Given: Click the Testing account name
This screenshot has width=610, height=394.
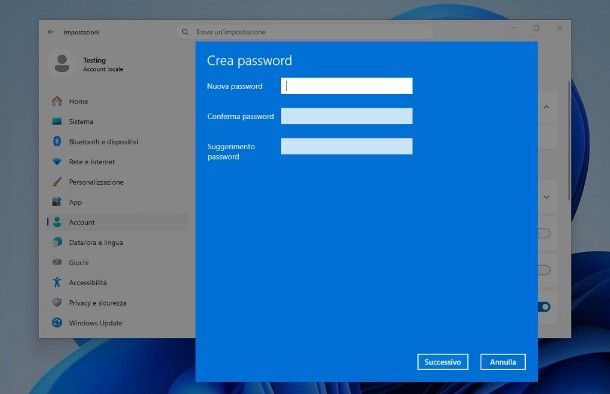Looking at the screenshot, I should pyautogui.click(x=95, y=60).
